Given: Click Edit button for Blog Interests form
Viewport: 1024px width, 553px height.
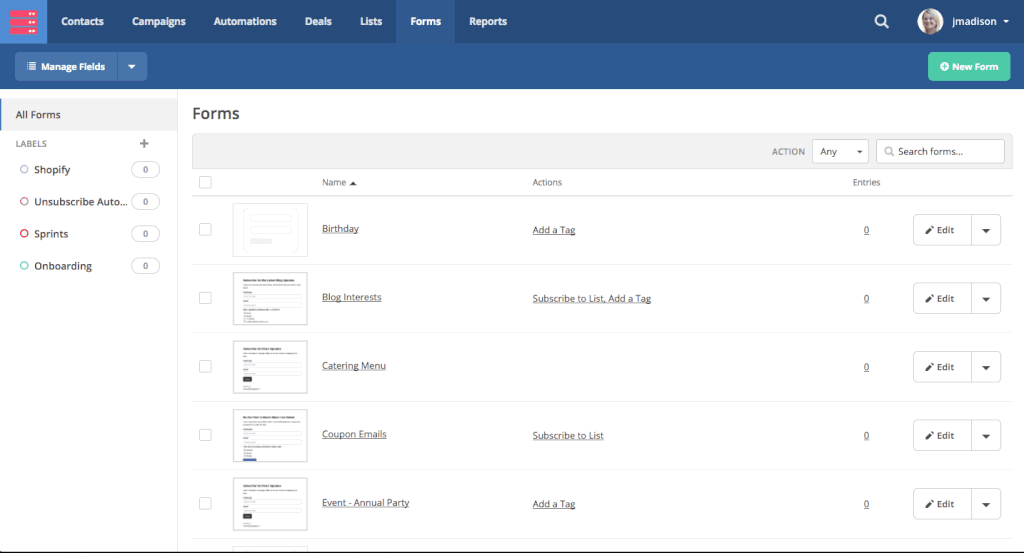Looking at the screenshot, I should click(x=942, y=298).
